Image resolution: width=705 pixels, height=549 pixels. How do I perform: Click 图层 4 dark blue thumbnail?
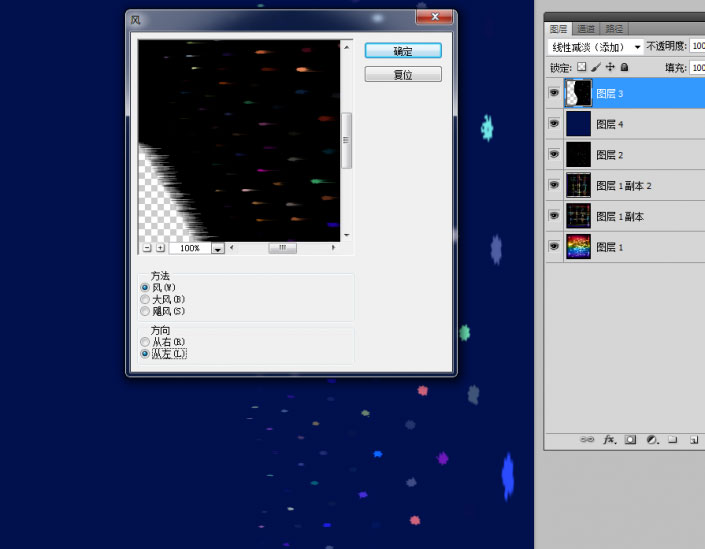coord(578,124)
